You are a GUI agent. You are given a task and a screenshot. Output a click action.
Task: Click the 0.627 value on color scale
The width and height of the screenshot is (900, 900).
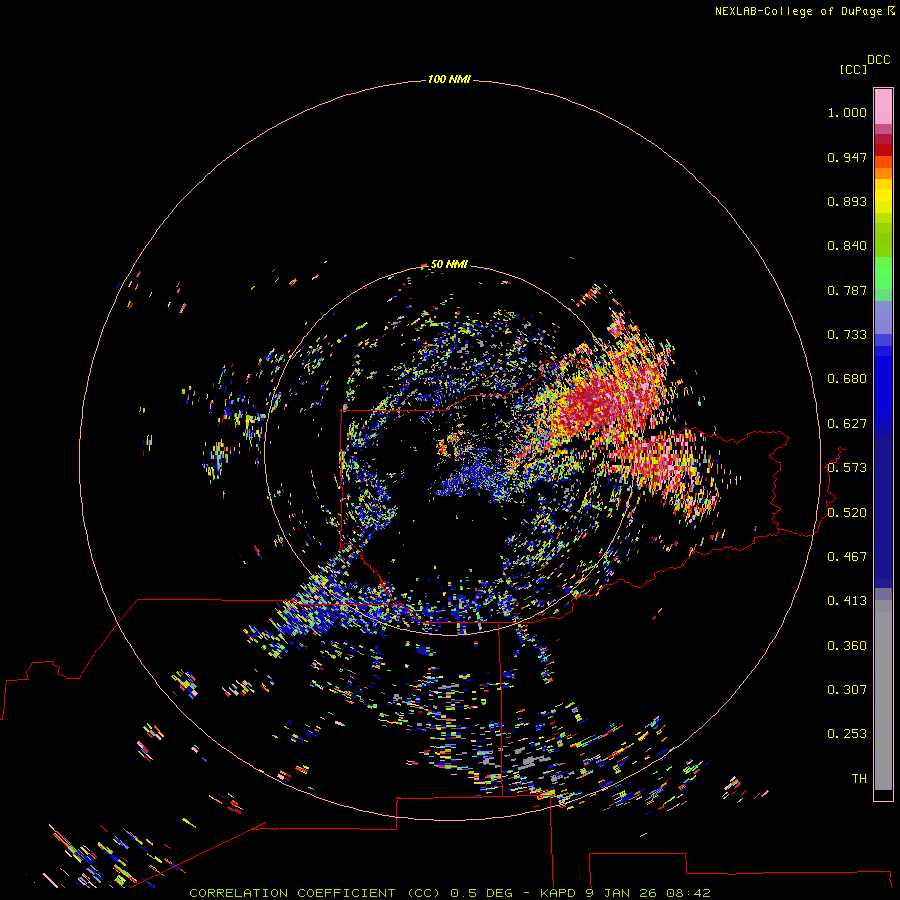click(x=847, y=424)
